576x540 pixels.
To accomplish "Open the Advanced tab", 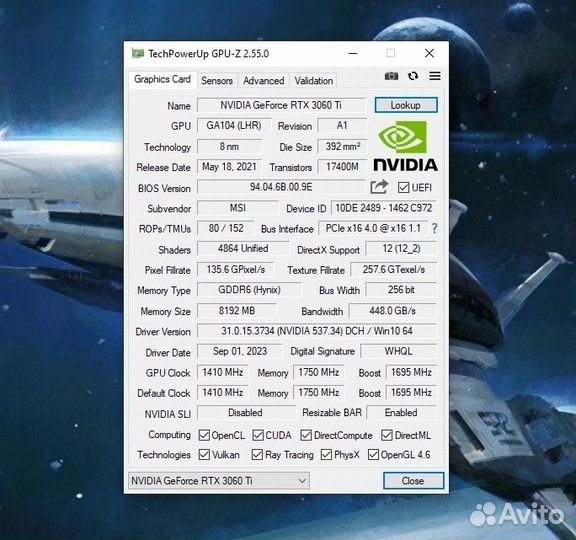I will (x=264, y=80).
